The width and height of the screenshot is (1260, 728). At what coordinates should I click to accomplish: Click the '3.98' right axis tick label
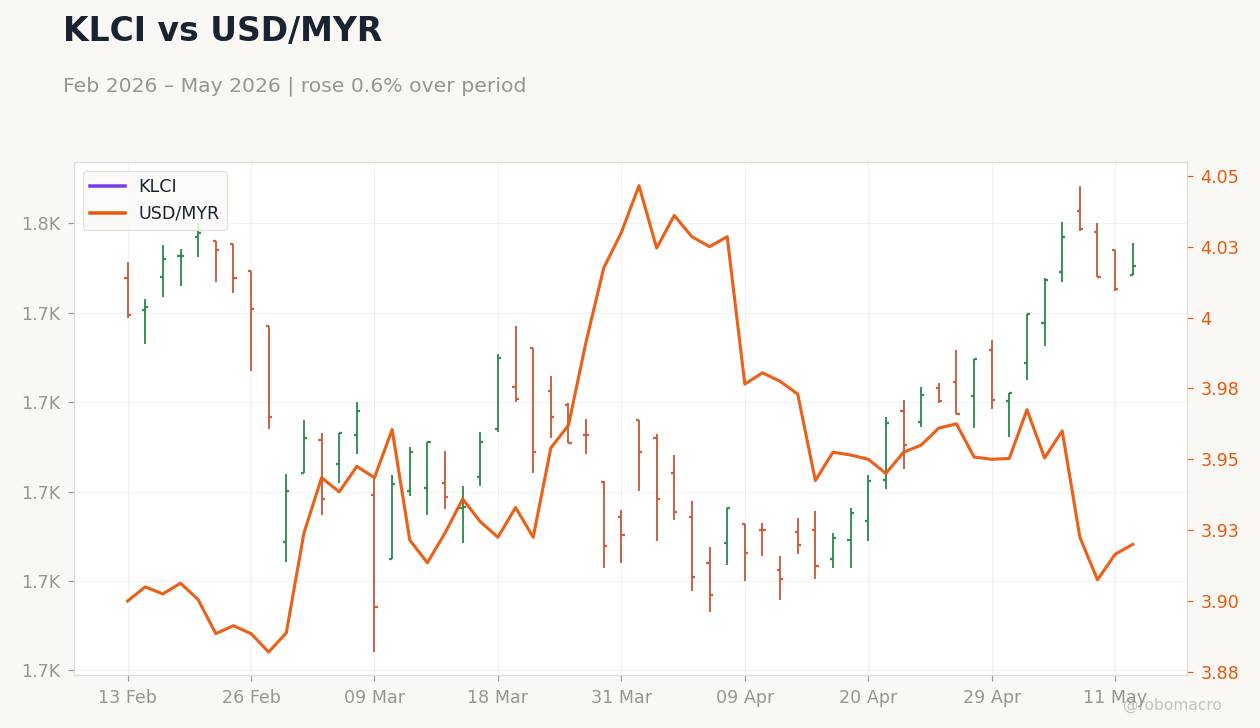(1220, 389)
